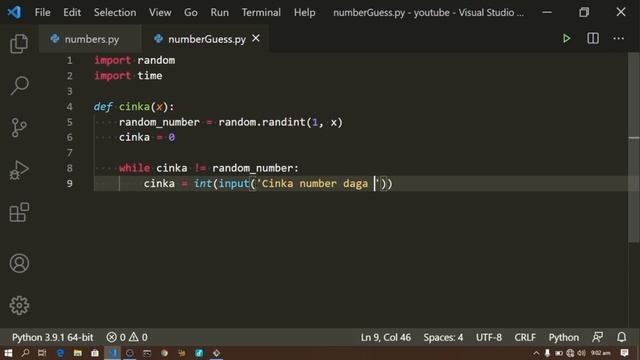Open Windows Start menu

point(8,353)
